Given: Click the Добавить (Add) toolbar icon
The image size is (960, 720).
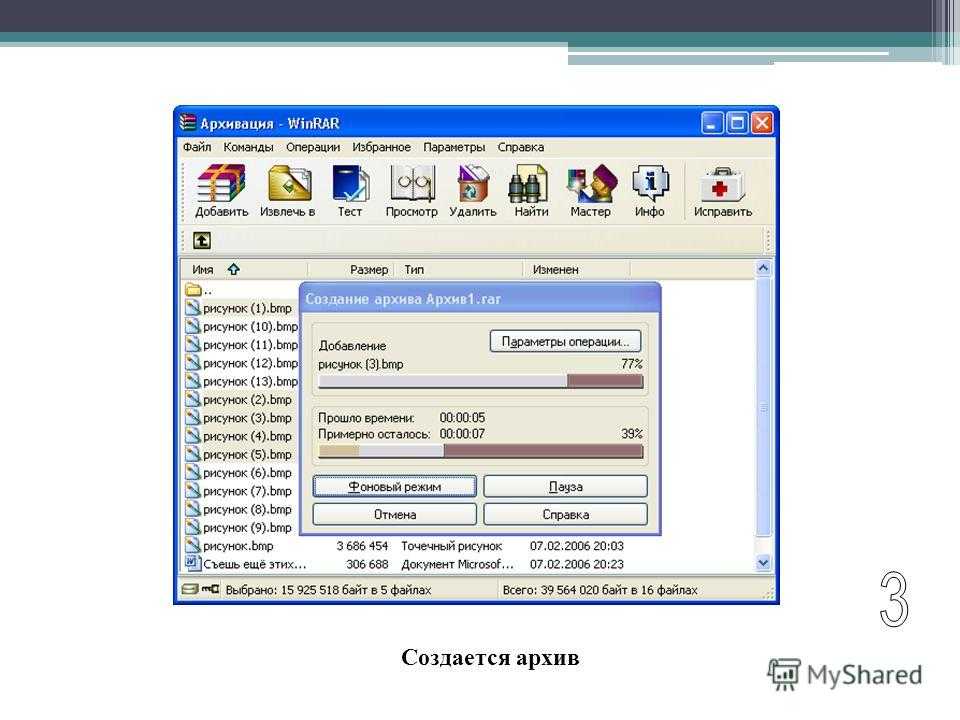Looking at the screenshot, I should tap(221, 191).
